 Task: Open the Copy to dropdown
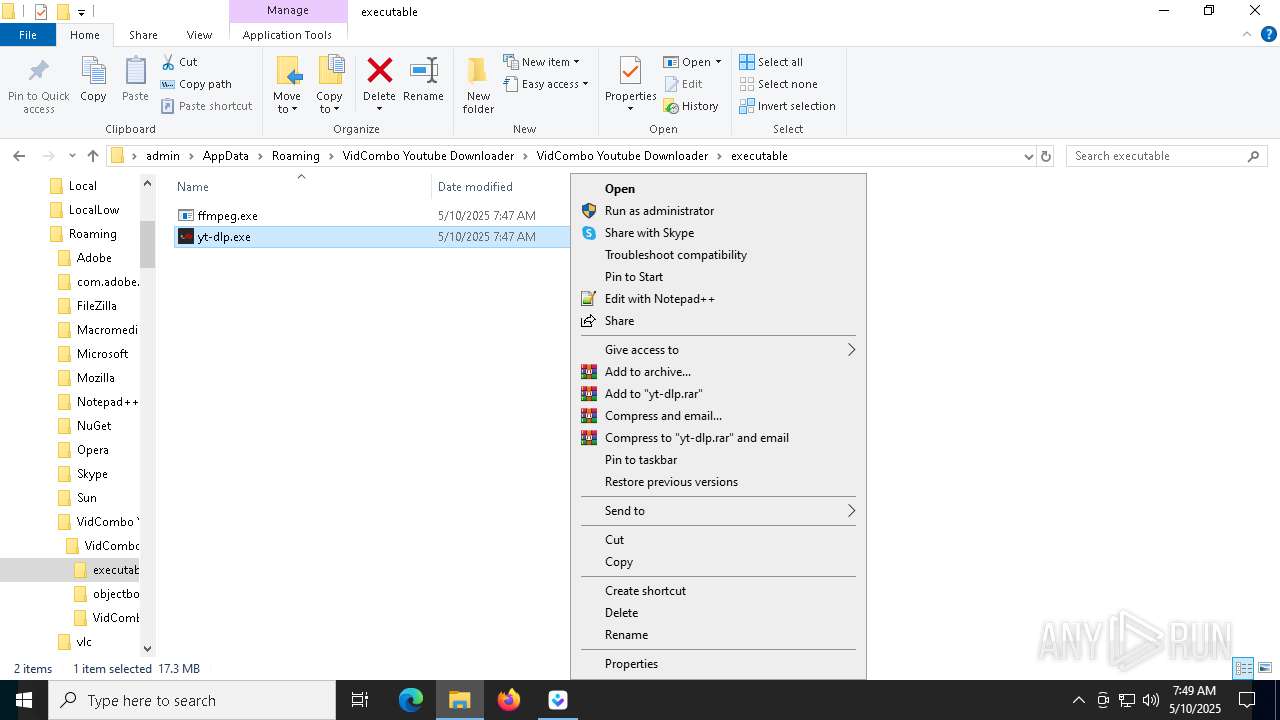tap(330, 85)
